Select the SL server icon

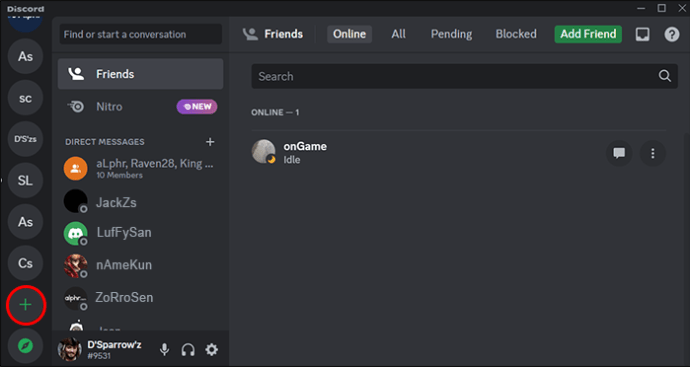click(26, 180)
